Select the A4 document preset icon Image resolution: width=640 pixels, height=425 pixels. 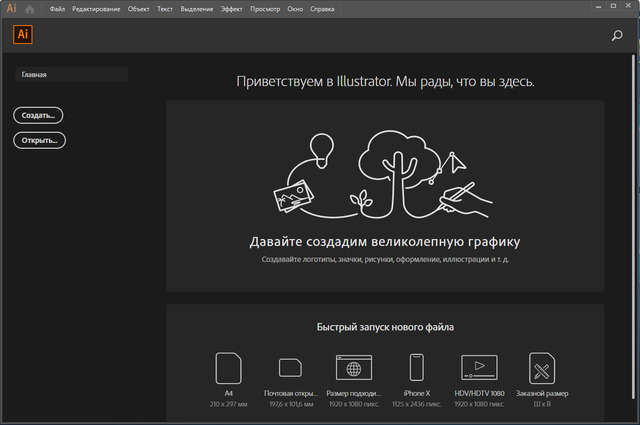pyautogui.click(x=228, y=368)
